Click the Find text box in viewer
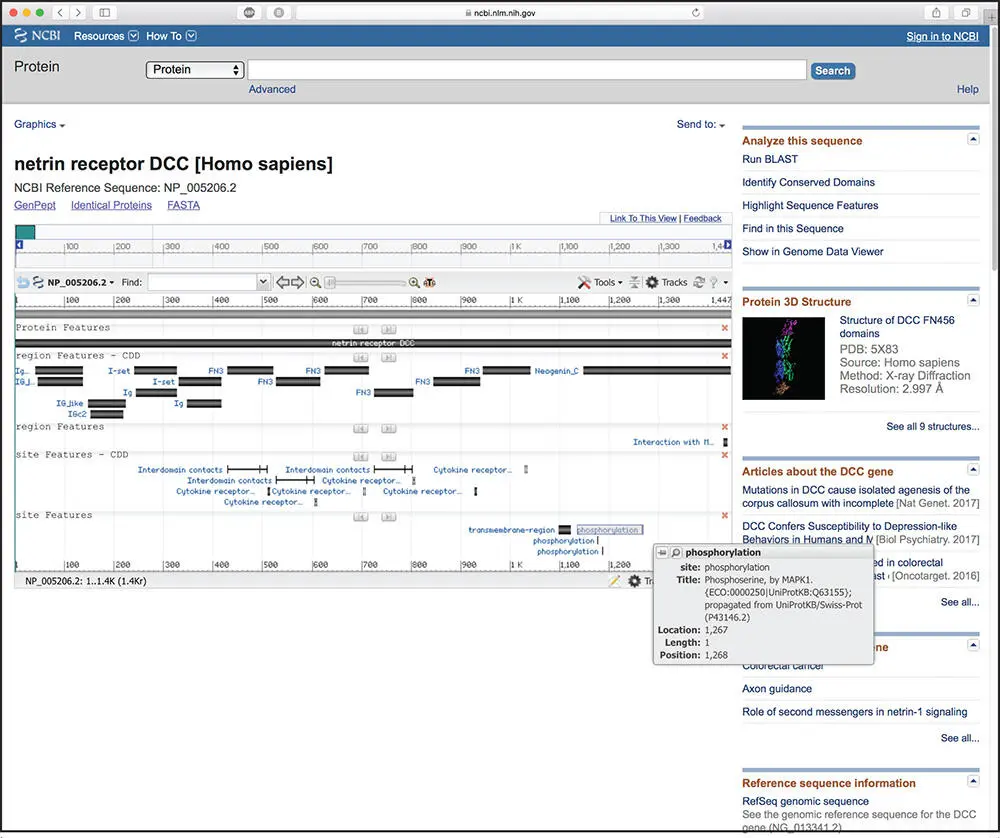Screen dimensions: 1000x838 (x=203, y=282)
